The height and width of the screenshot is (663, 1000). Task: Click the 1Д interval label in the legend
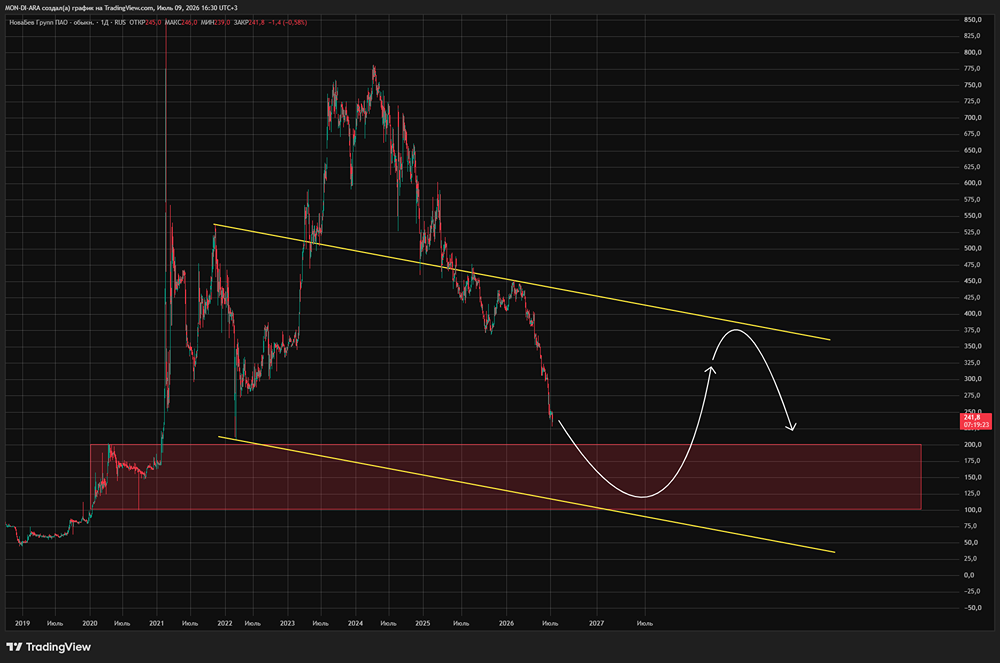tap(105, 22)
